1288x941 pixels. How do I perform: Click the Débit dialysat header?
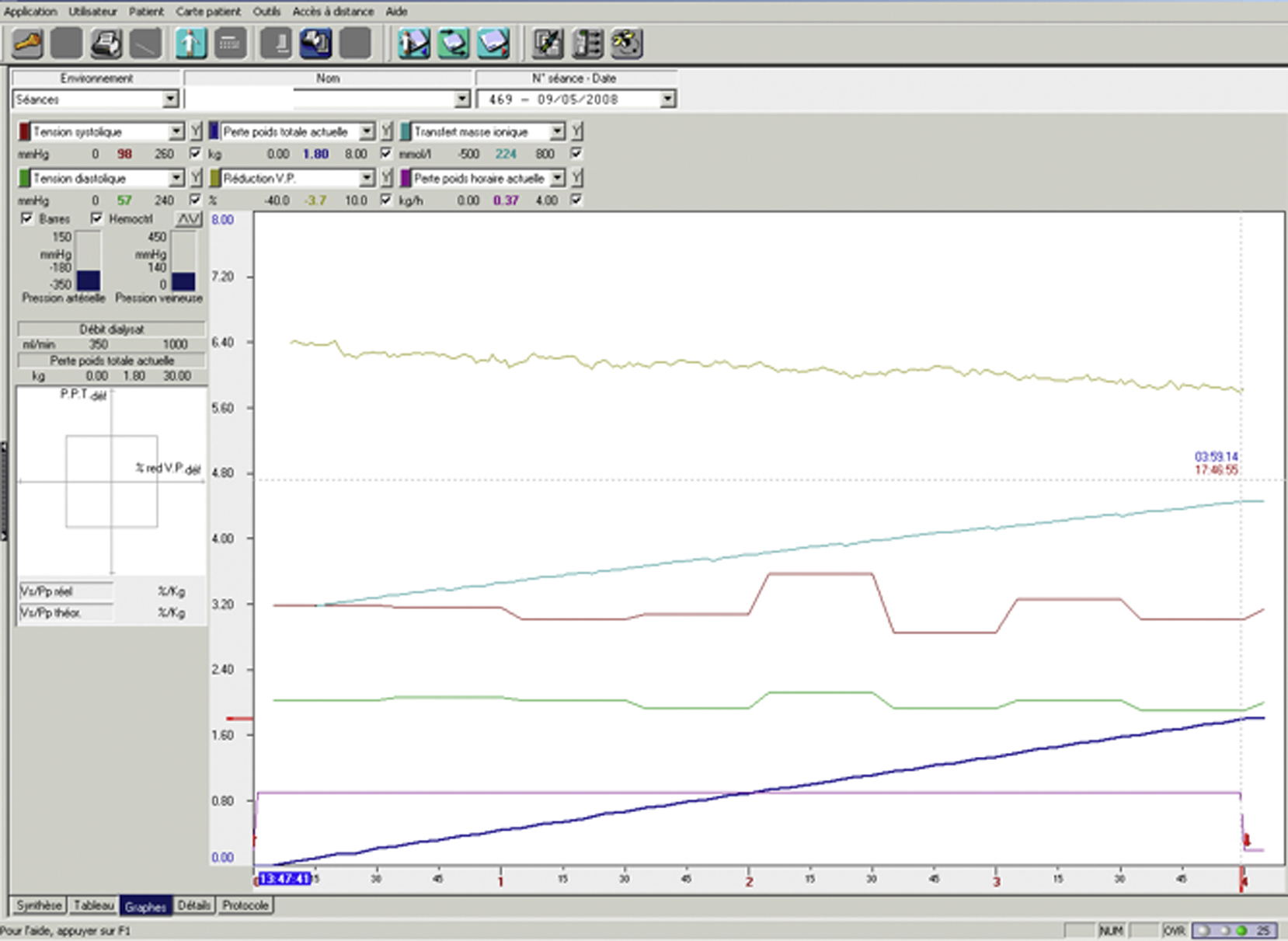point(112,329)
